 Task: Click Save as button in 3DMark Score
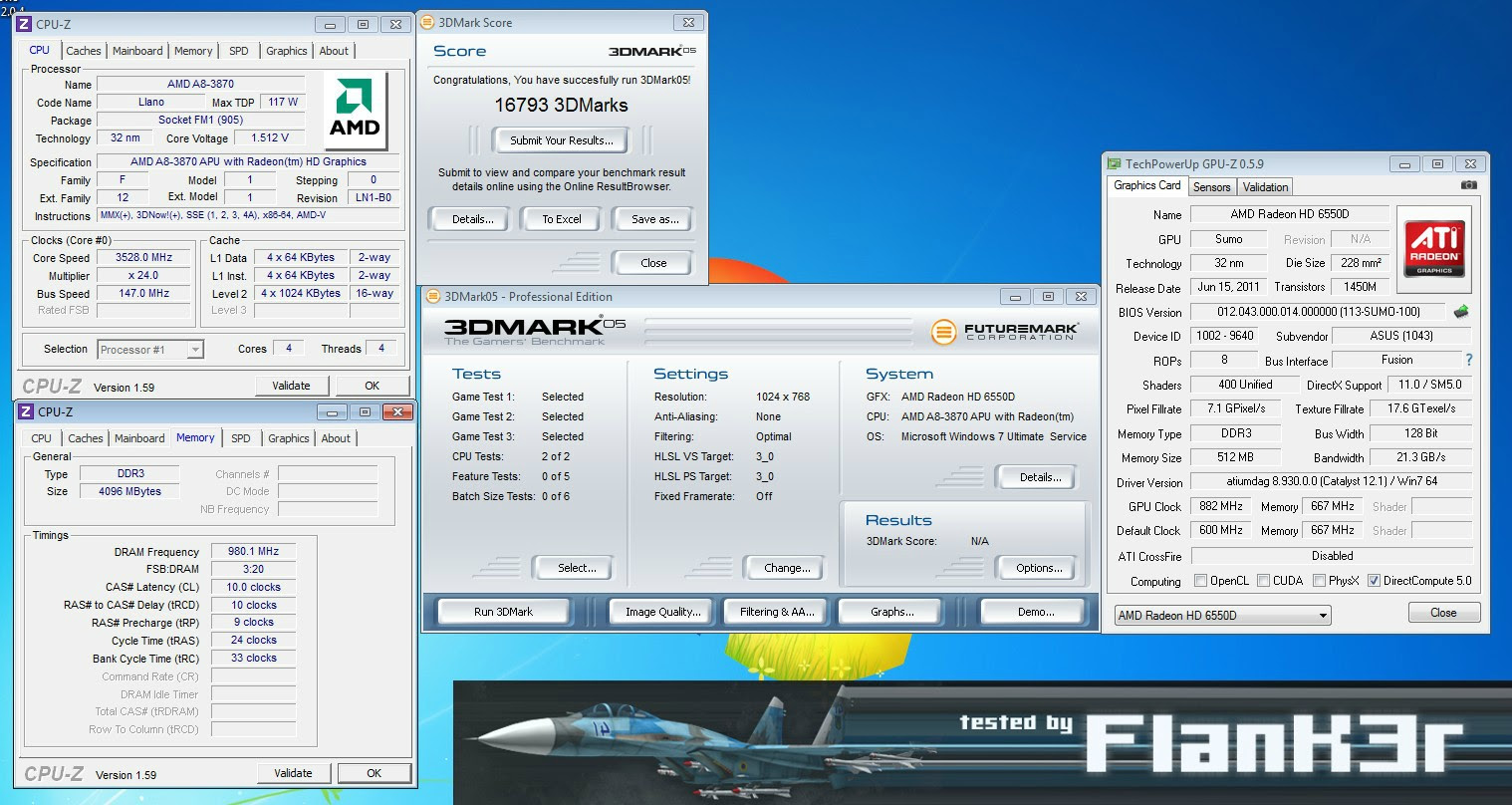click(655, 219)
